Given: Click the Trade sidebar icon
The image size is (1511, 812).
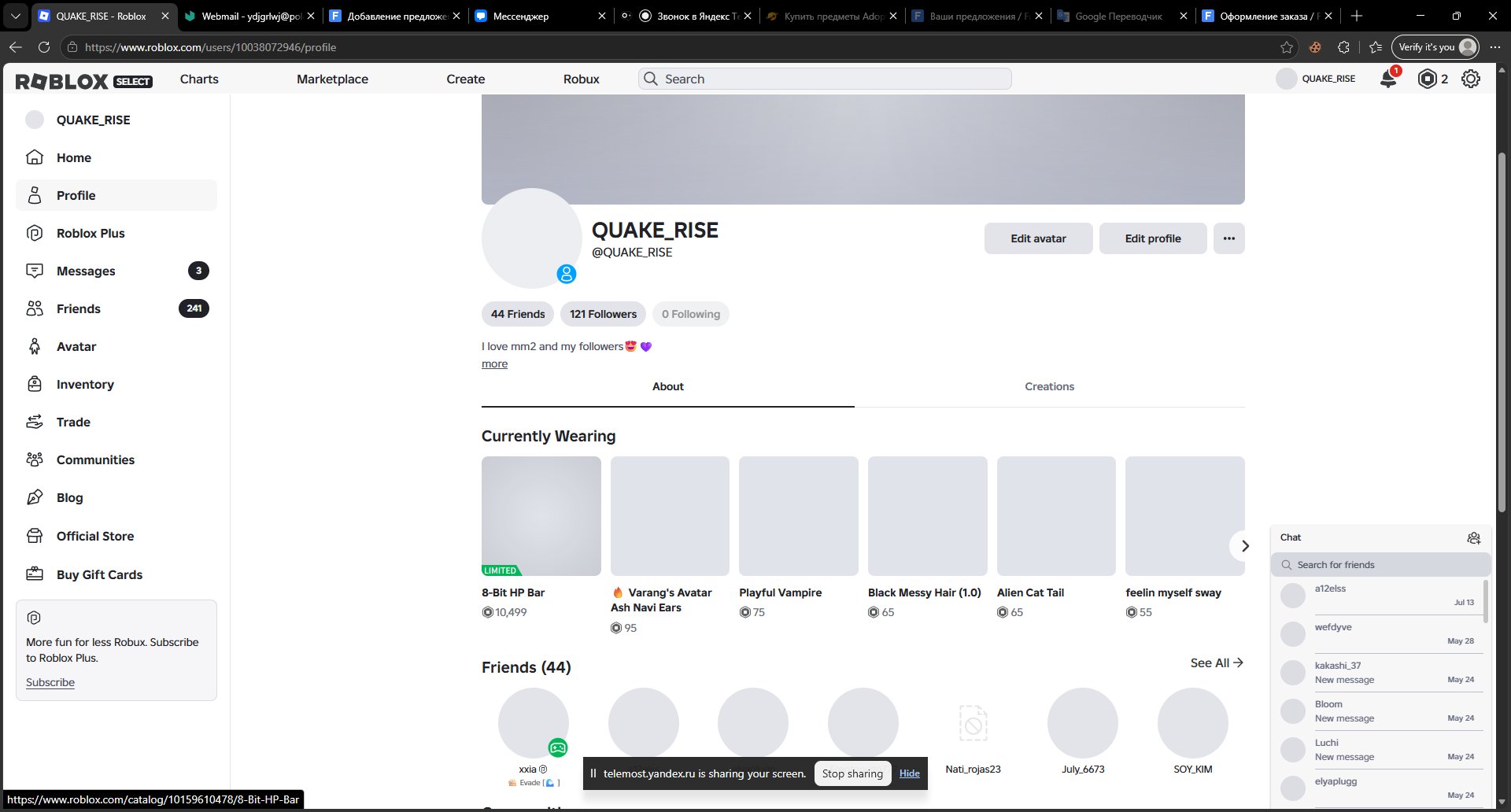Looking at the screenshot, I should (x=35, y=422).
